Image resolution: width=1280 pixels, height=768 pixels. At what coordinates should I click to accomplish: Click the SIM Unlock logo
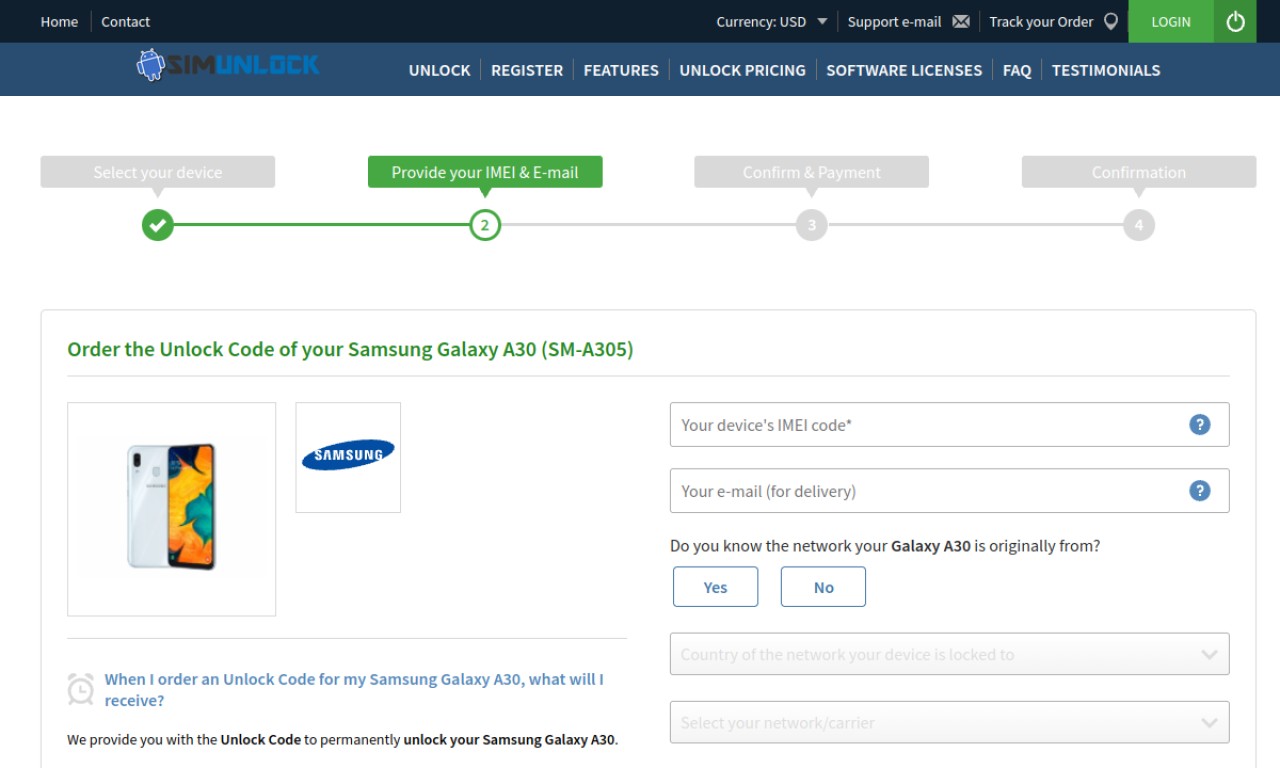[228, 66]
